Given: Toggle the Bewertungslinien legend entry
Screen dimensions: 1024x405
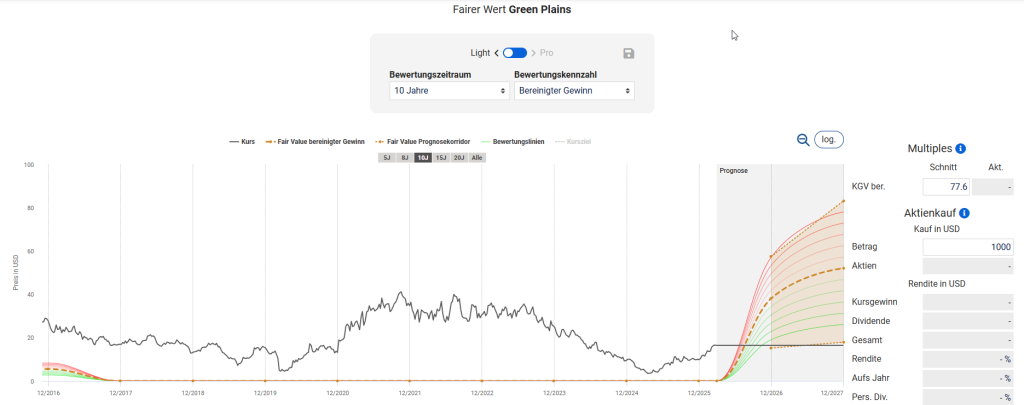Looking at the screenshot, I should [512, 142].
